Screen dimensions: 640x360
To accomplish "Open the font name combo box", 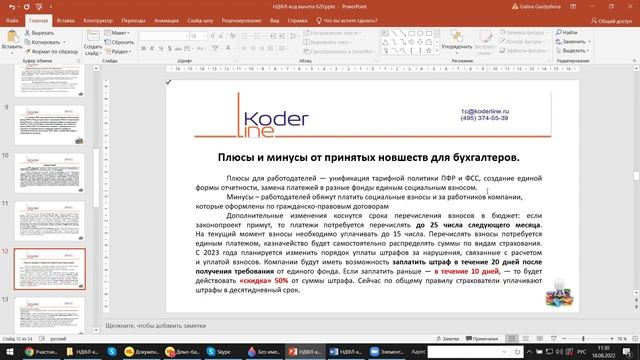I will (164, 36).
